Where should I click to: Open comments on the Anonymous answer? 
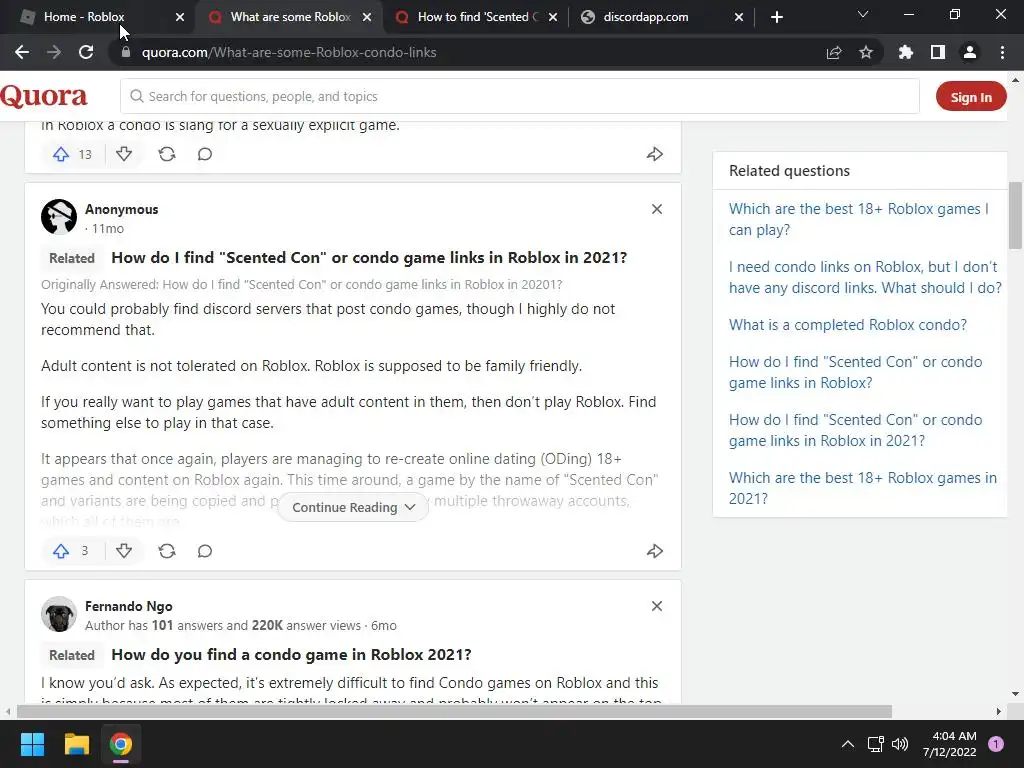coord(205,551)
